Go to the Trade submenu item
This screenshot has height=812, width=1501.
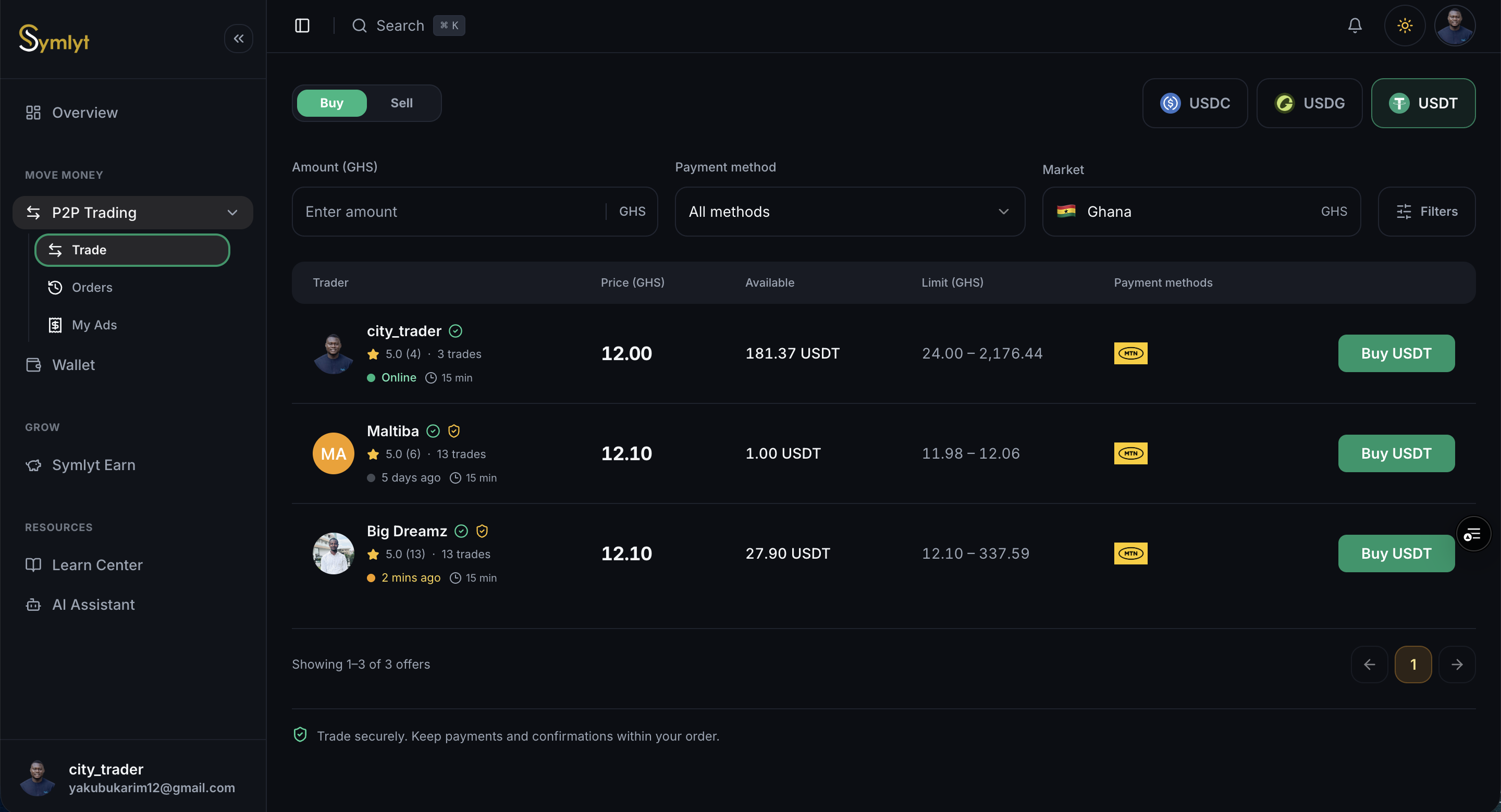132,250
